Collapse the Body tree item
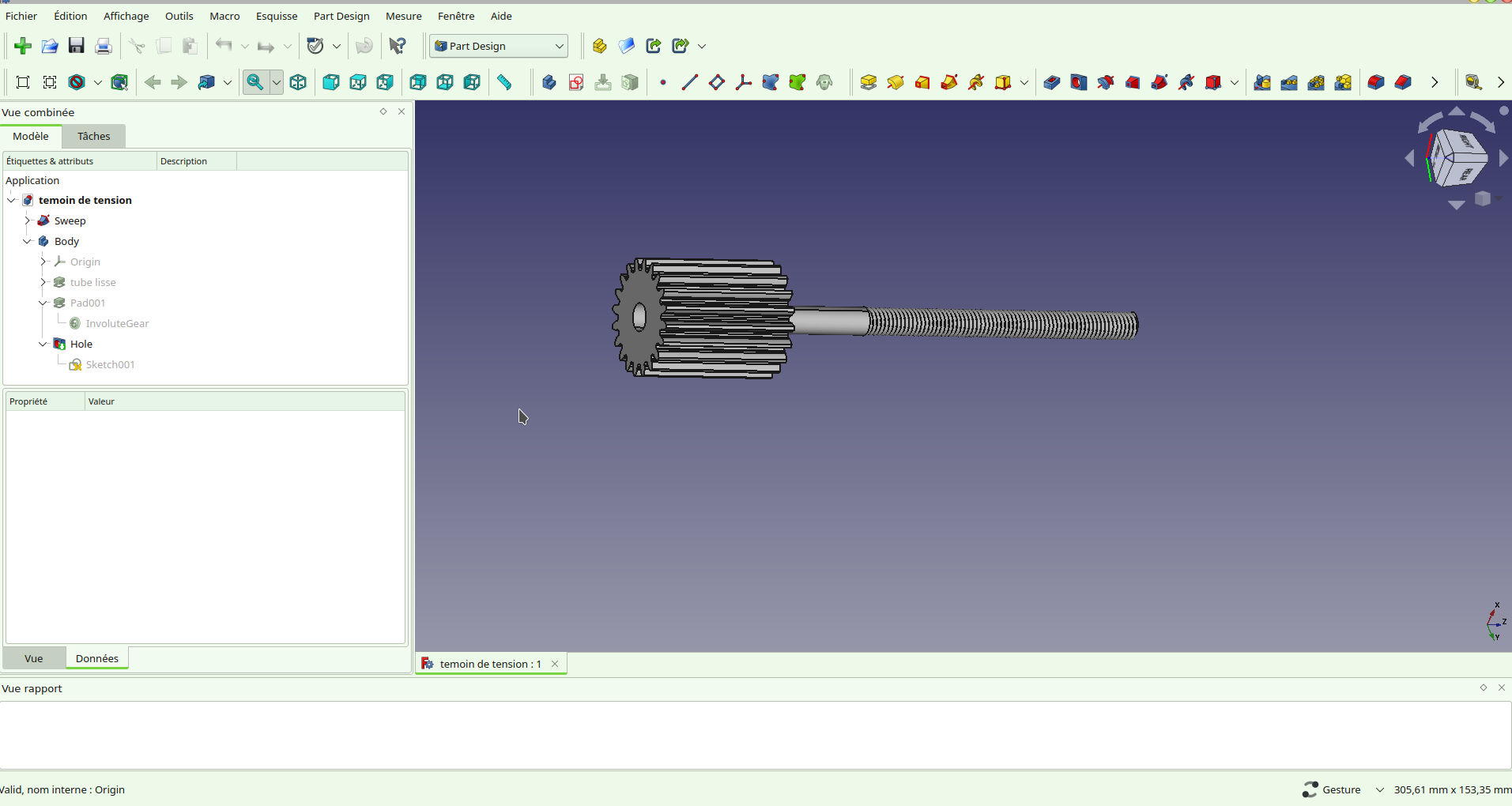This screenshot has width=1512, height=806. [x=28, y=241]
